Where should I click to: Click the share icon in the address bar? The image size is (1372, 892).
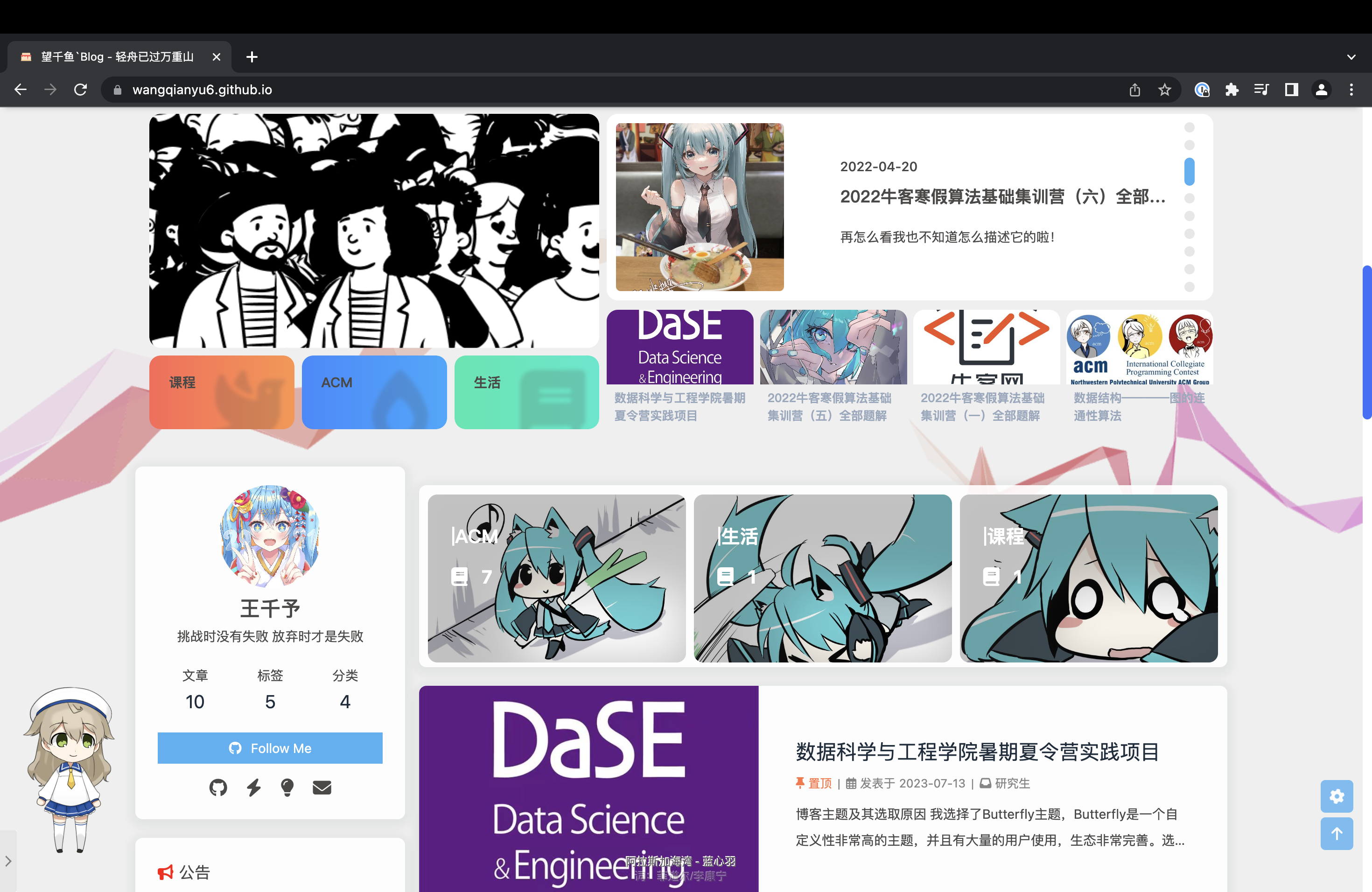[1134, 89]
